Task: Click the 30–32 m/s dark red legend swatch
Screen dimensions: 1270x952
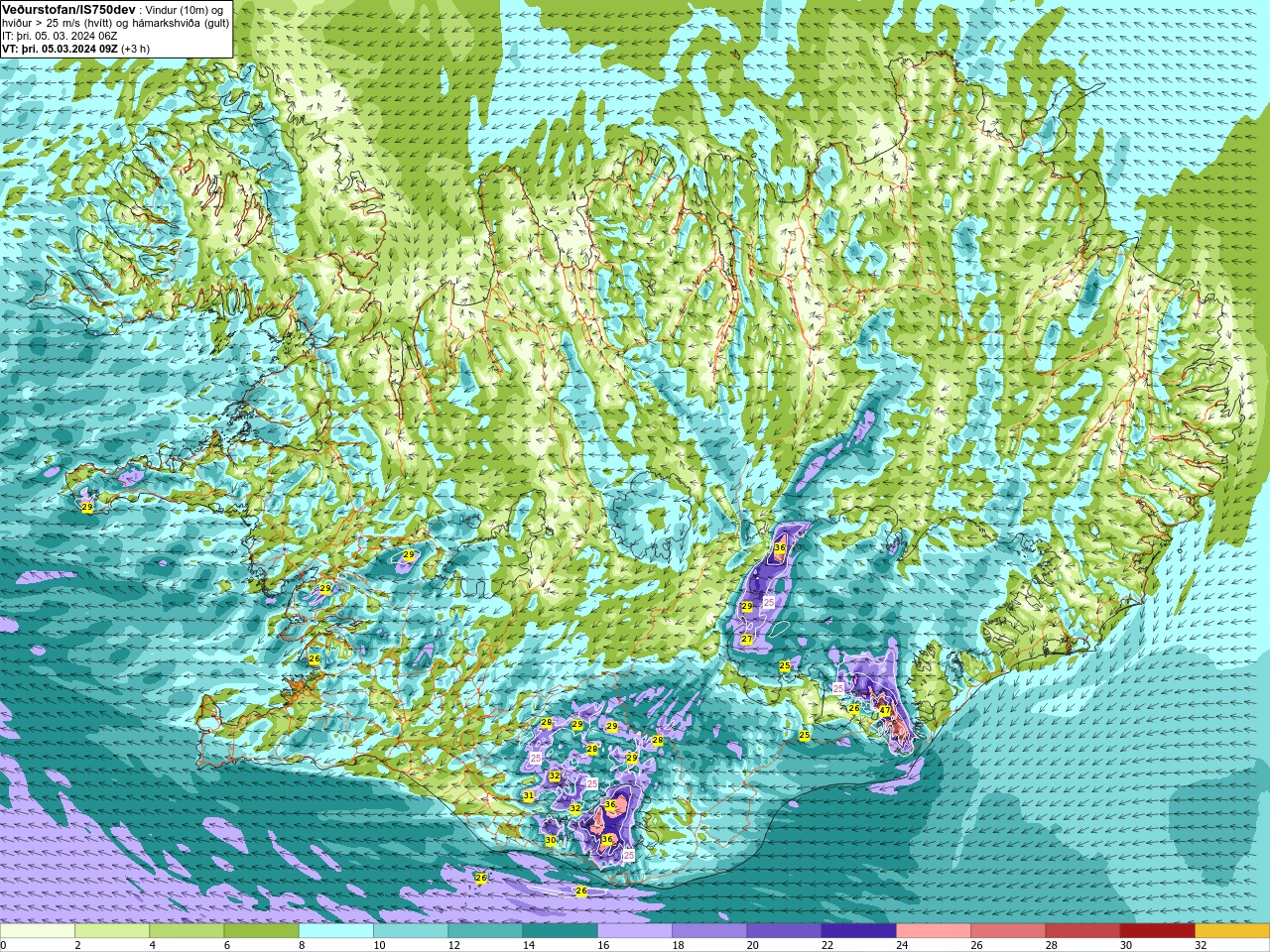Action: click(1157, 931)
